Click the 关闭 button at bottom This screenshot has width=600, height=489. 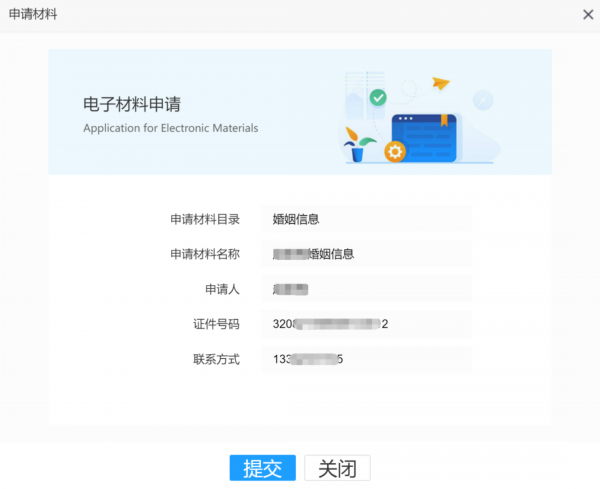tap(337, 468)
